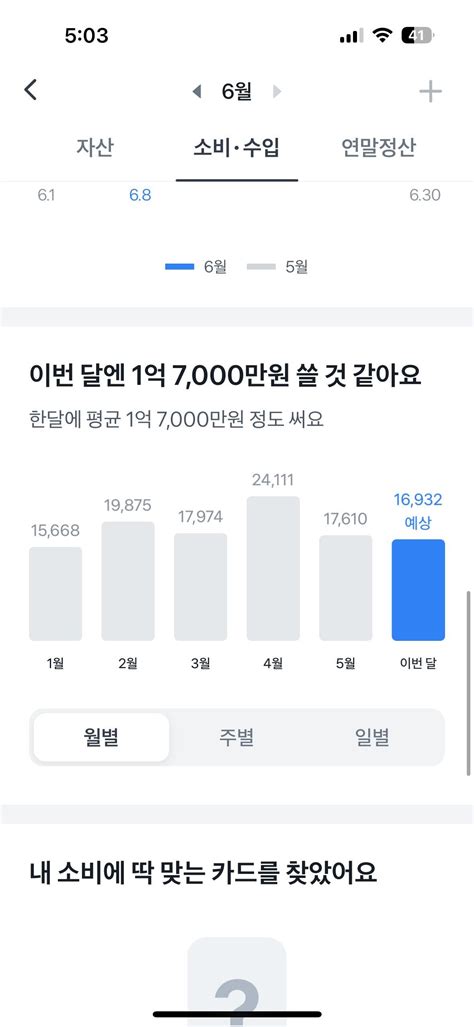This screenshot has height=1027, width=474.
Task: Tap the gray 5월 legend swatch
Action: (x=261, y=267)
